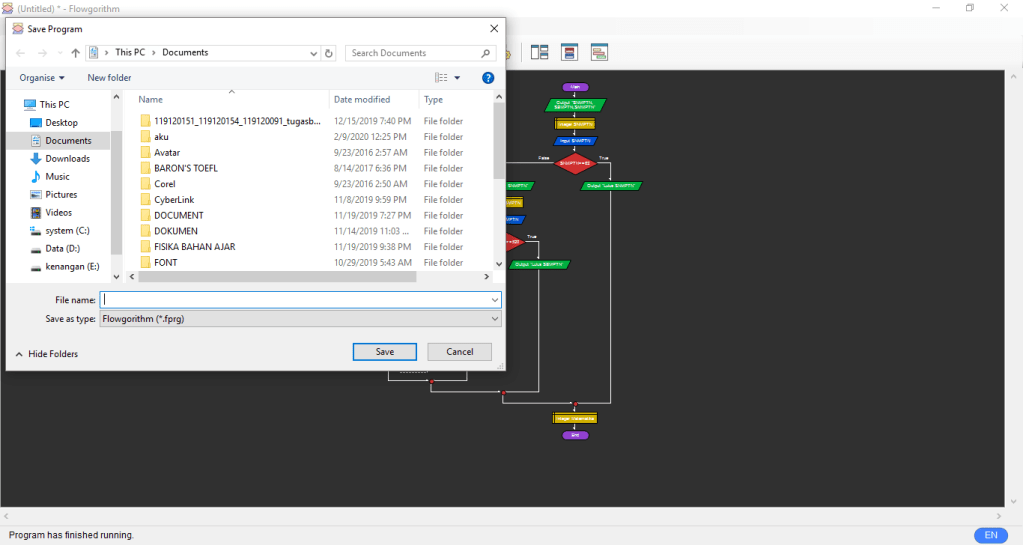
Task: Expand the File name history dropdown
Action: pyautogui.click(x=494, y=299)
